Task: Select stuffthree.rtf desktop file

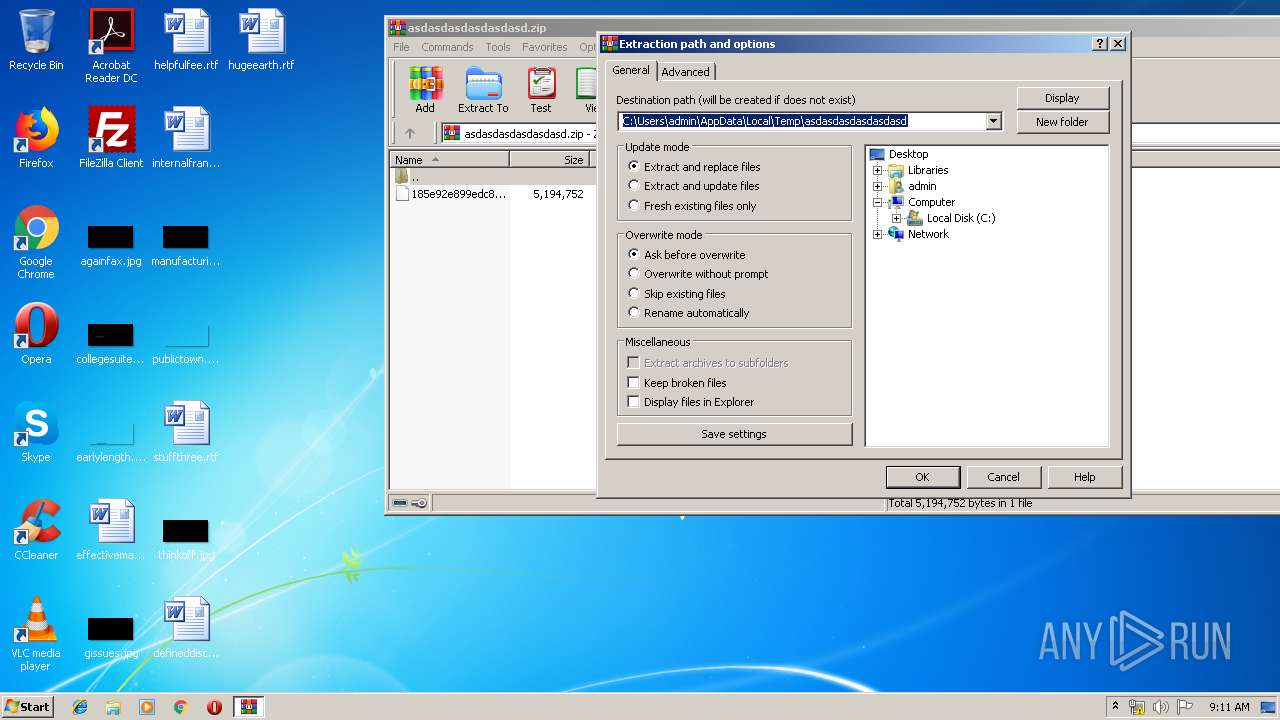Action: point(186,432)
